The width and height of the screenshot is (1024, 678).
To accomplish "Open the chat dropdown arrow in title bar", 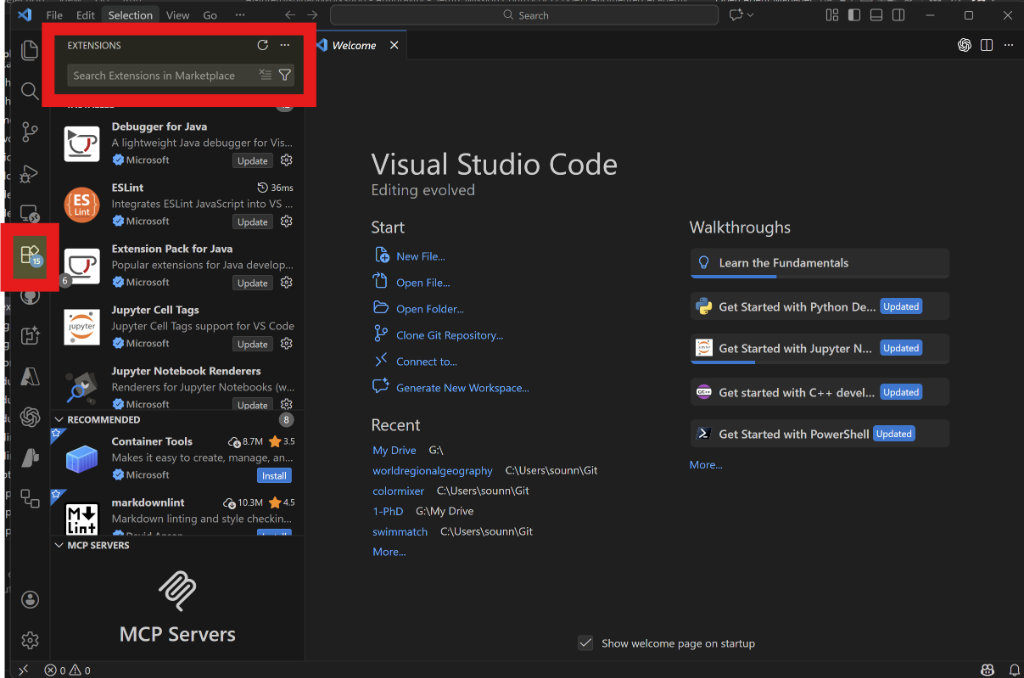I will 750,15.
